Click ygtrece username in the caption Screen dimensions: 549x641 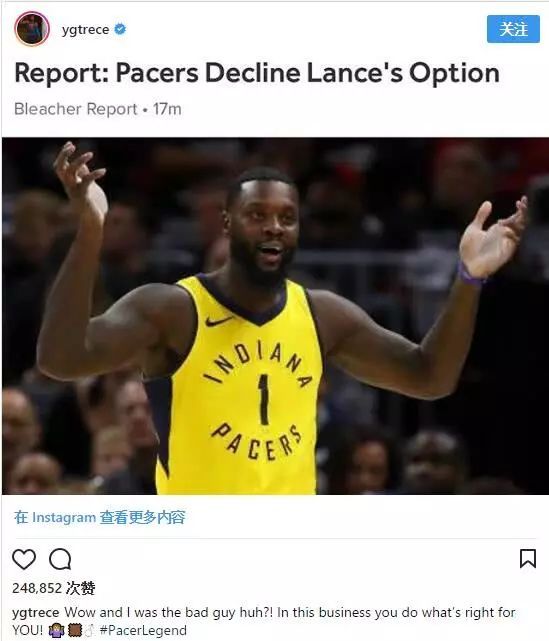36,613
